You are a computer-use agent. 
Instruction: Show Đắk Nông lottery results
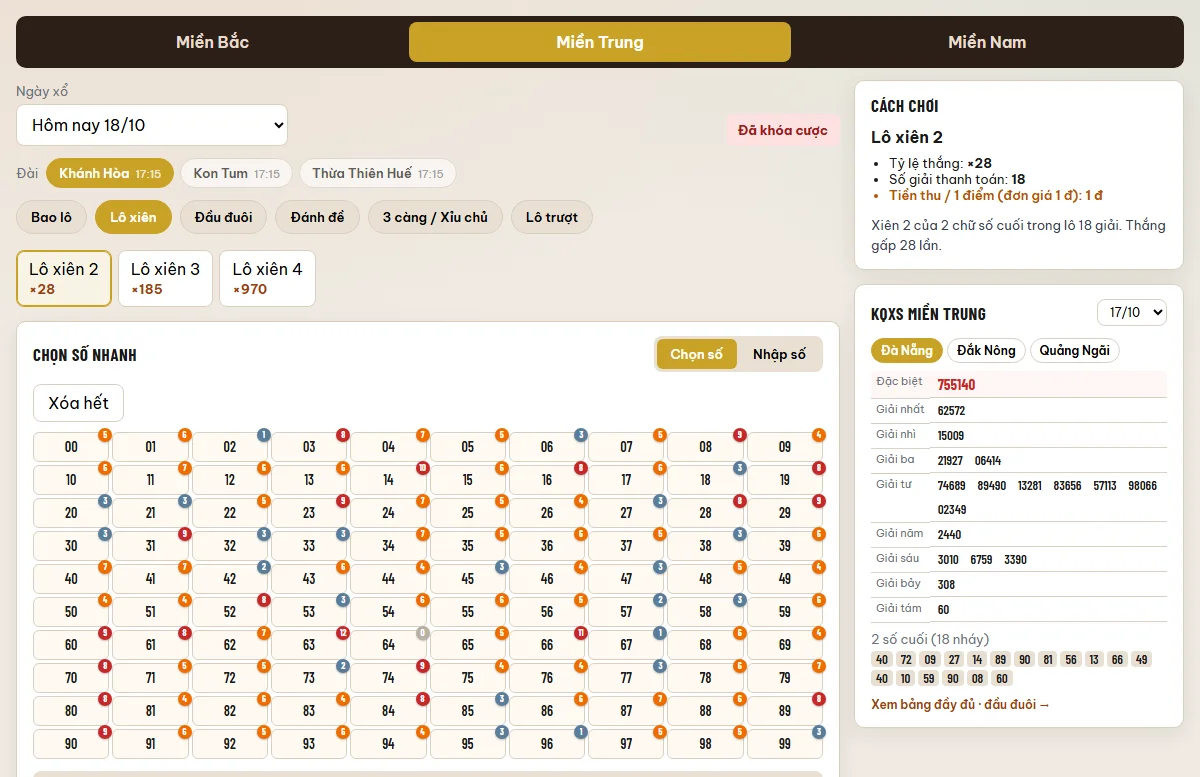[986, 350]
